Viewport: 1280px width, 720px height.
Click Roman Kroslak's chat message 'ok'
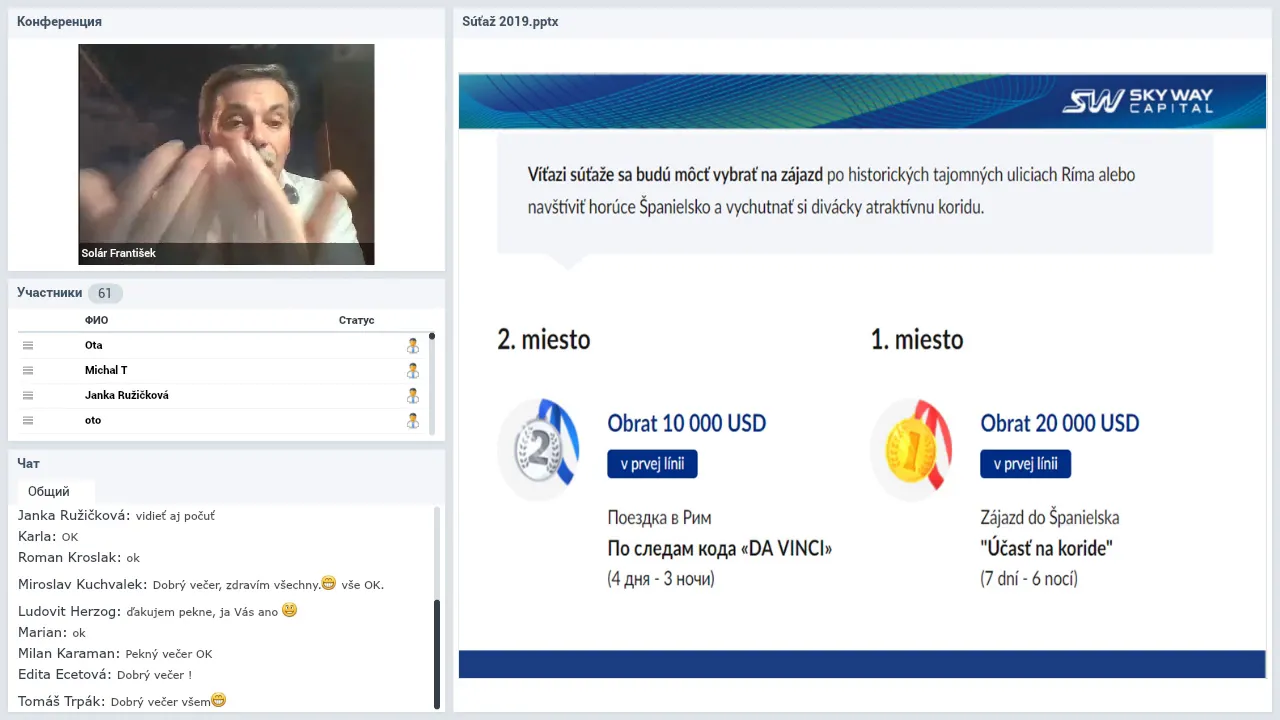pyautogui.click(x=133, y=558)
